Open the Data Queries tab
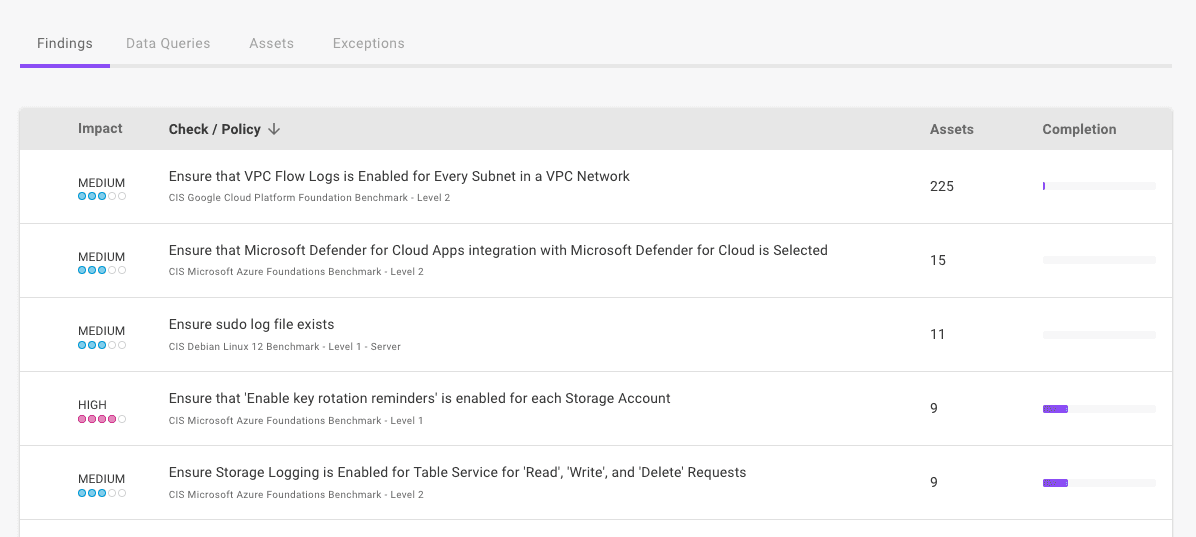 168,44
